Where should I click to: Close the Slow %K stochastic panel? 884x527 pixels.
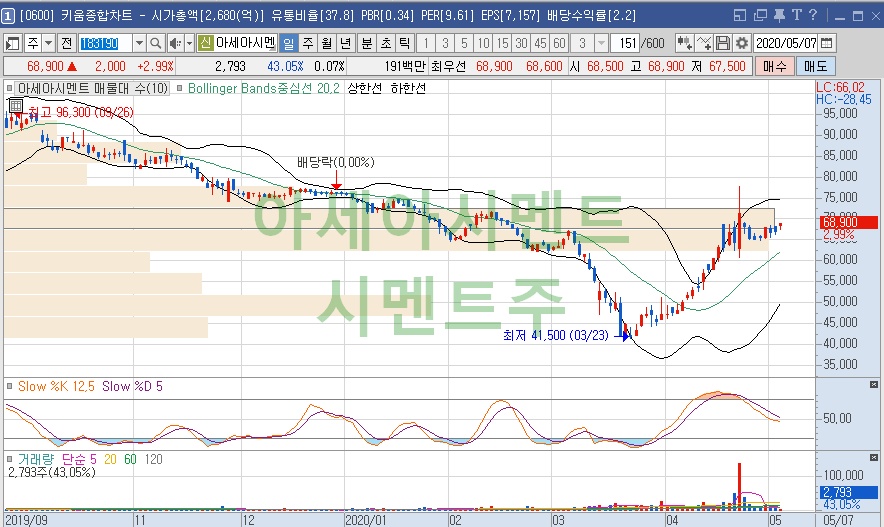pos(873,385)
